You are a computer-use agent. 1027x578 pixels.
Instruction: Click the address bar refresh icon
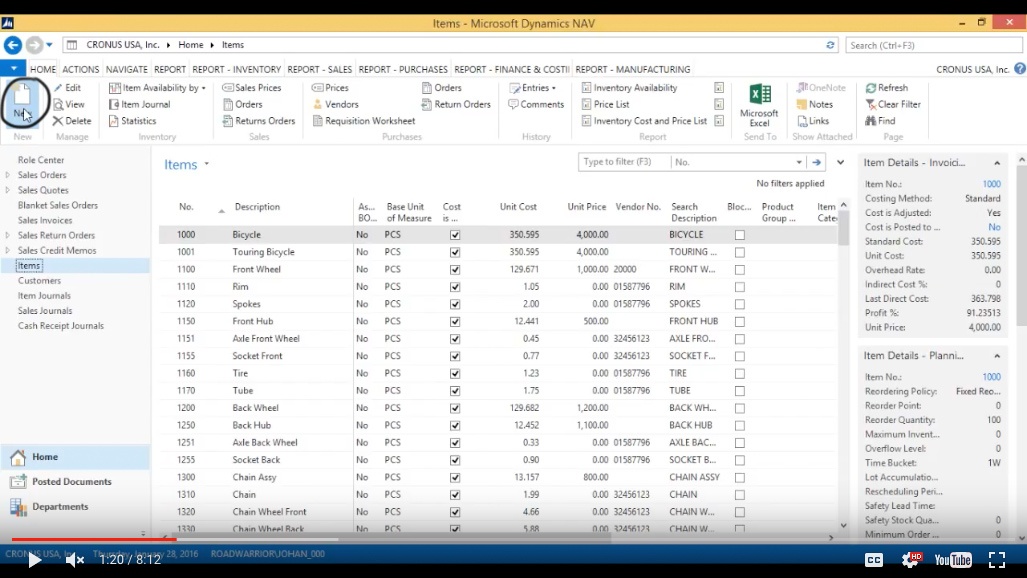pos(830,45)
